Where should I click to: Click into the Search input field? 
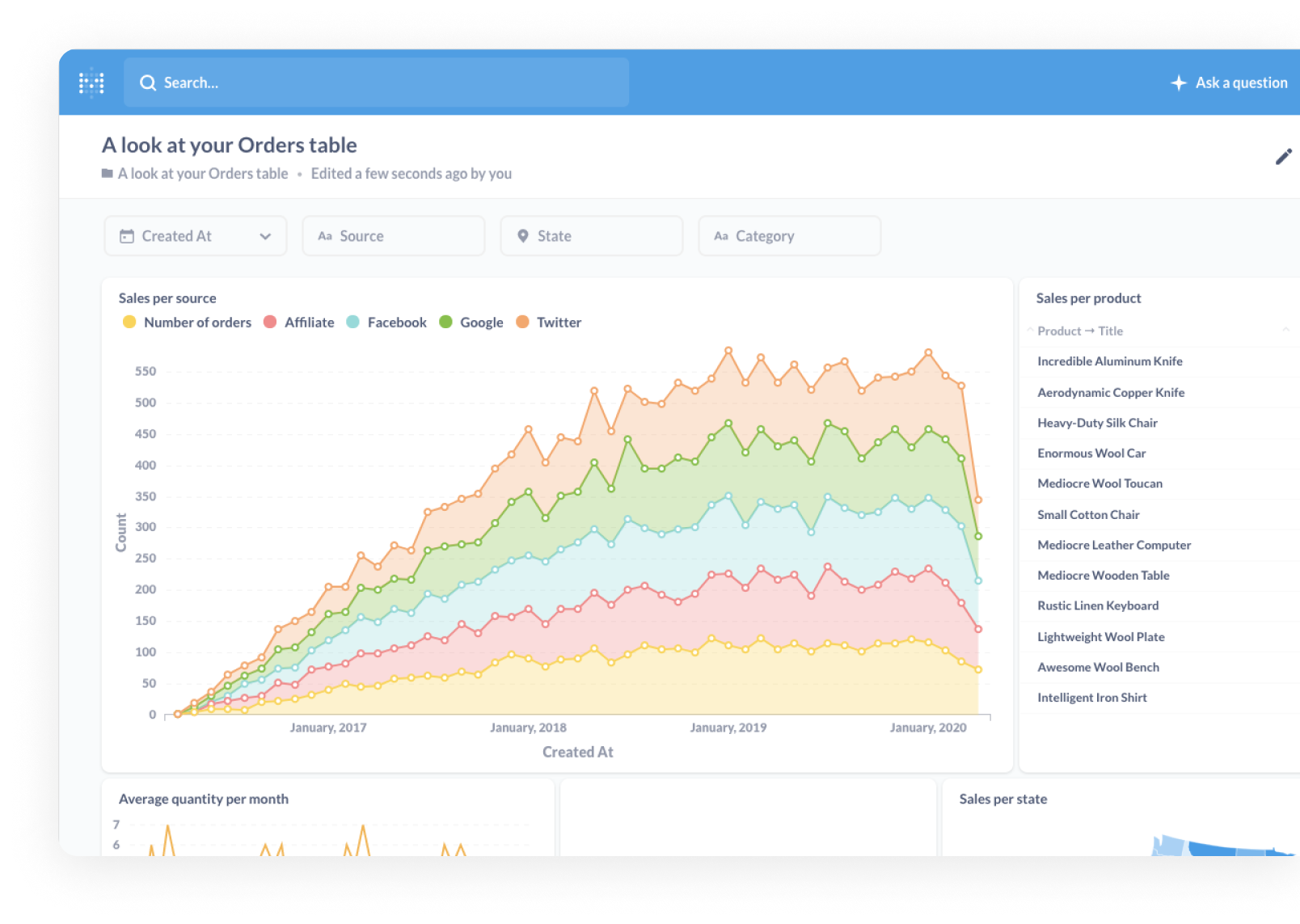[323, 82]
